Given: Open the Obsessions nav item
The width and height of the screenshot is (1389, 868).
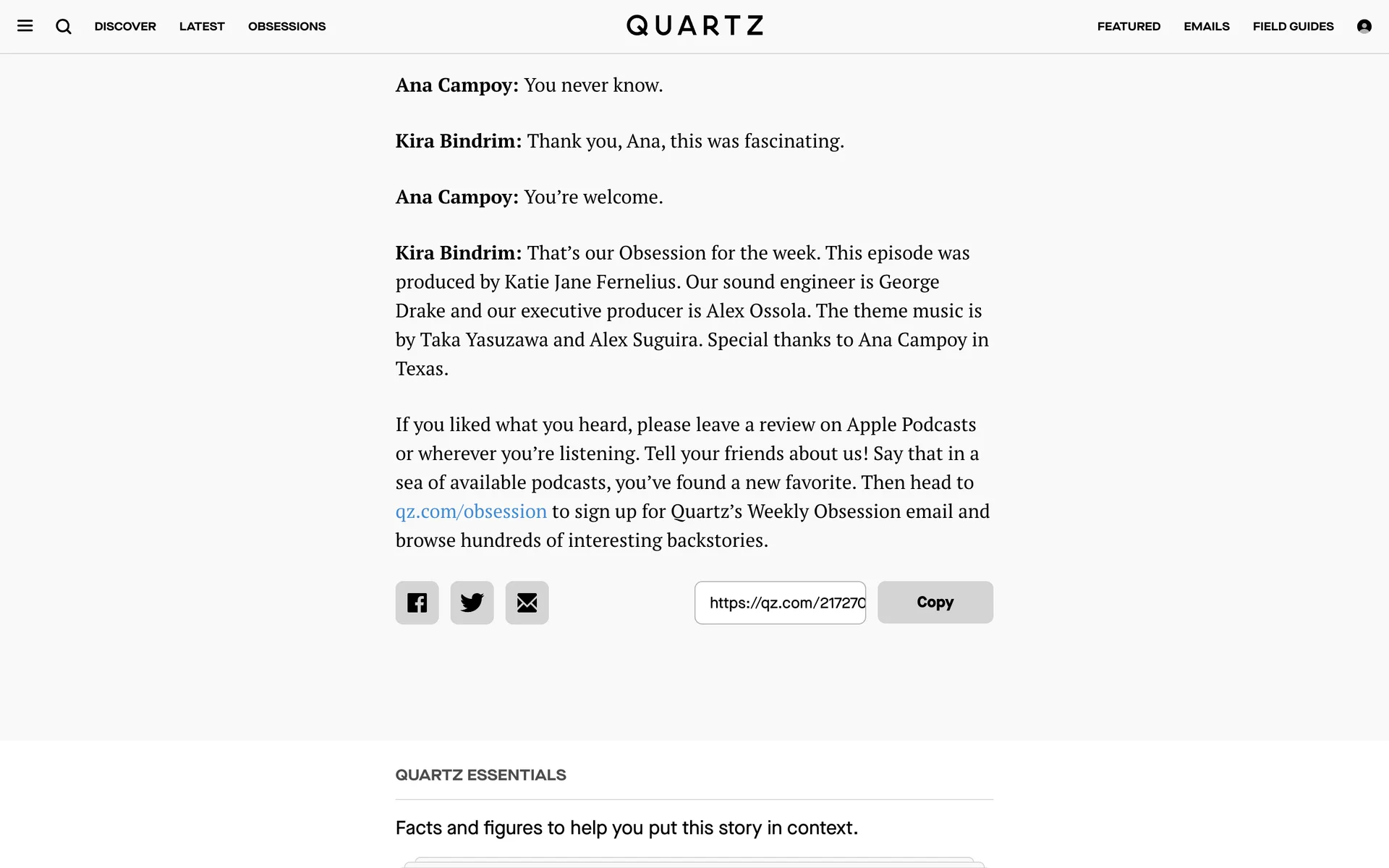Looking at the screenshot, I should (x=286, y=27).
